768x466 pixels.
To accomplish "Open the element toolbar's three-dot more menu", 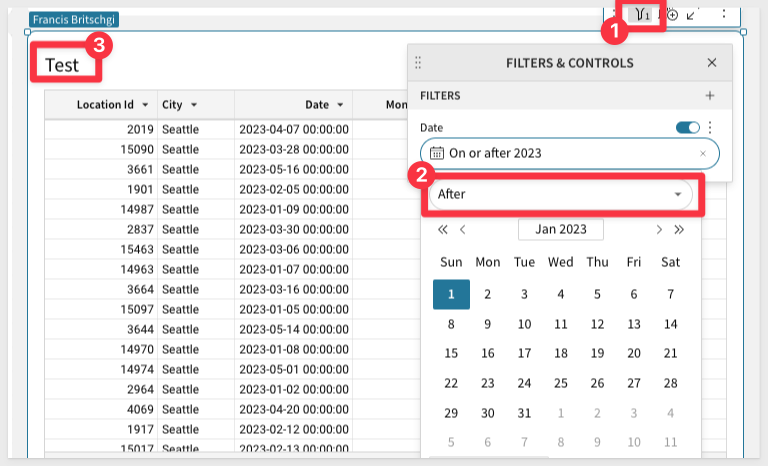I will click(x=723, y=15).
